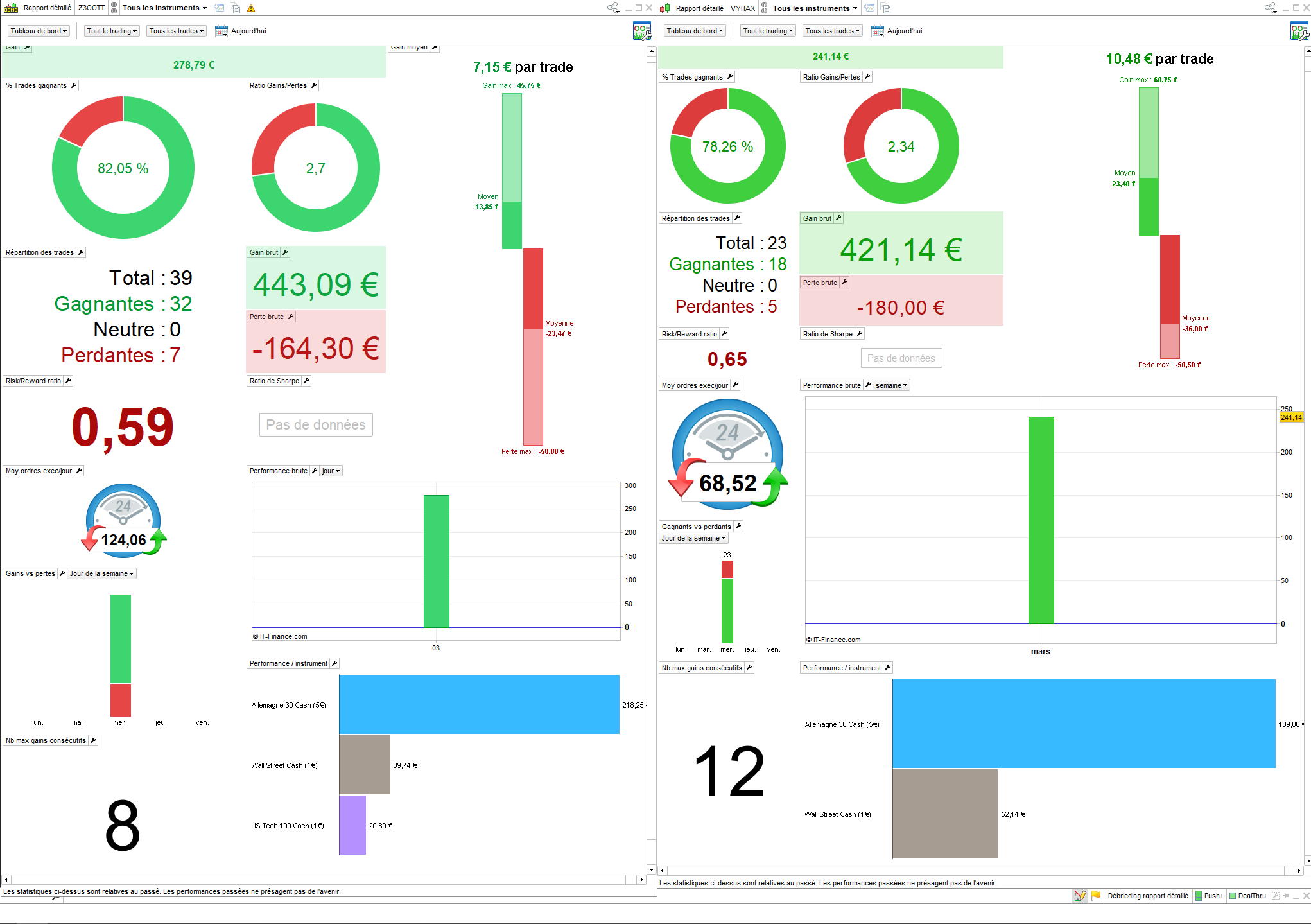The width and height of the screenshot is (1311, 924).
Task: Click the link chain icon beside Z3OOTT
Action: click(114, 8)
